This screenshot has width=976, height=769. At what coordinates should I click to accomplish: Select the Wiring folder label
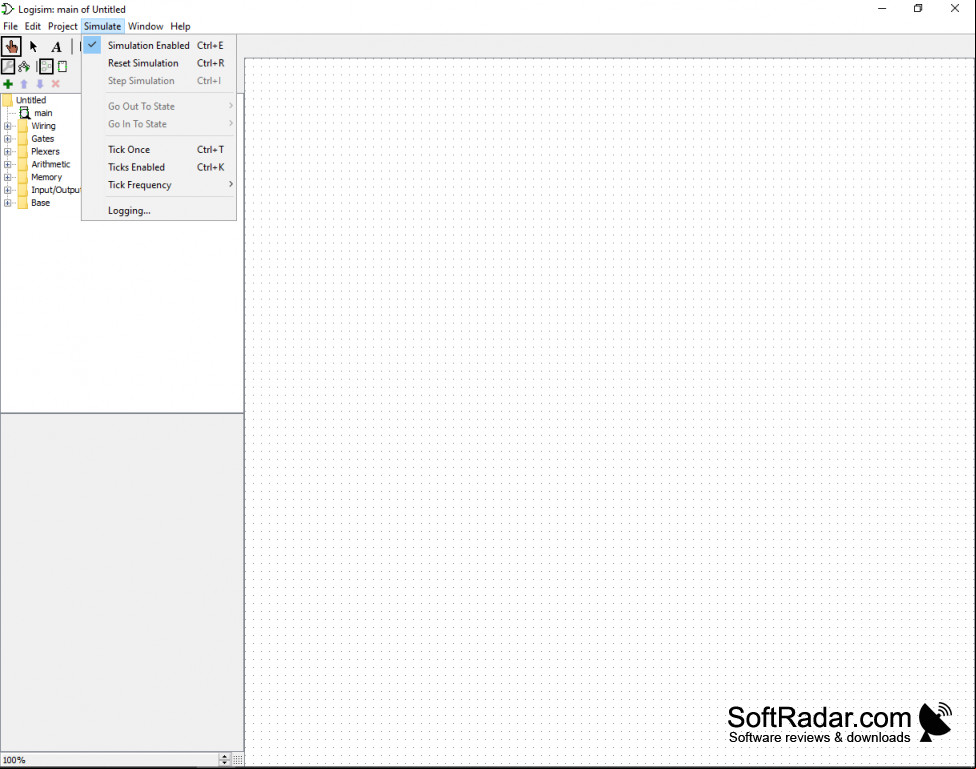click(x=43, y=126)
